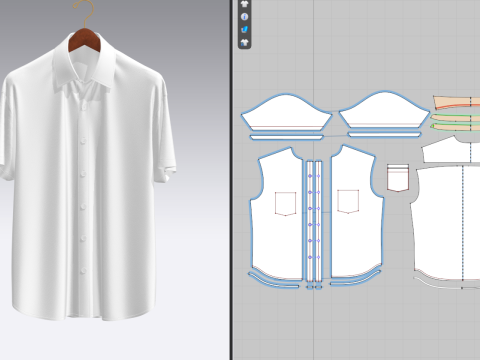480x360 pixels.
Task: Select the large back body pattern piece
Action: pyautogui.click(x=446, y=223)
